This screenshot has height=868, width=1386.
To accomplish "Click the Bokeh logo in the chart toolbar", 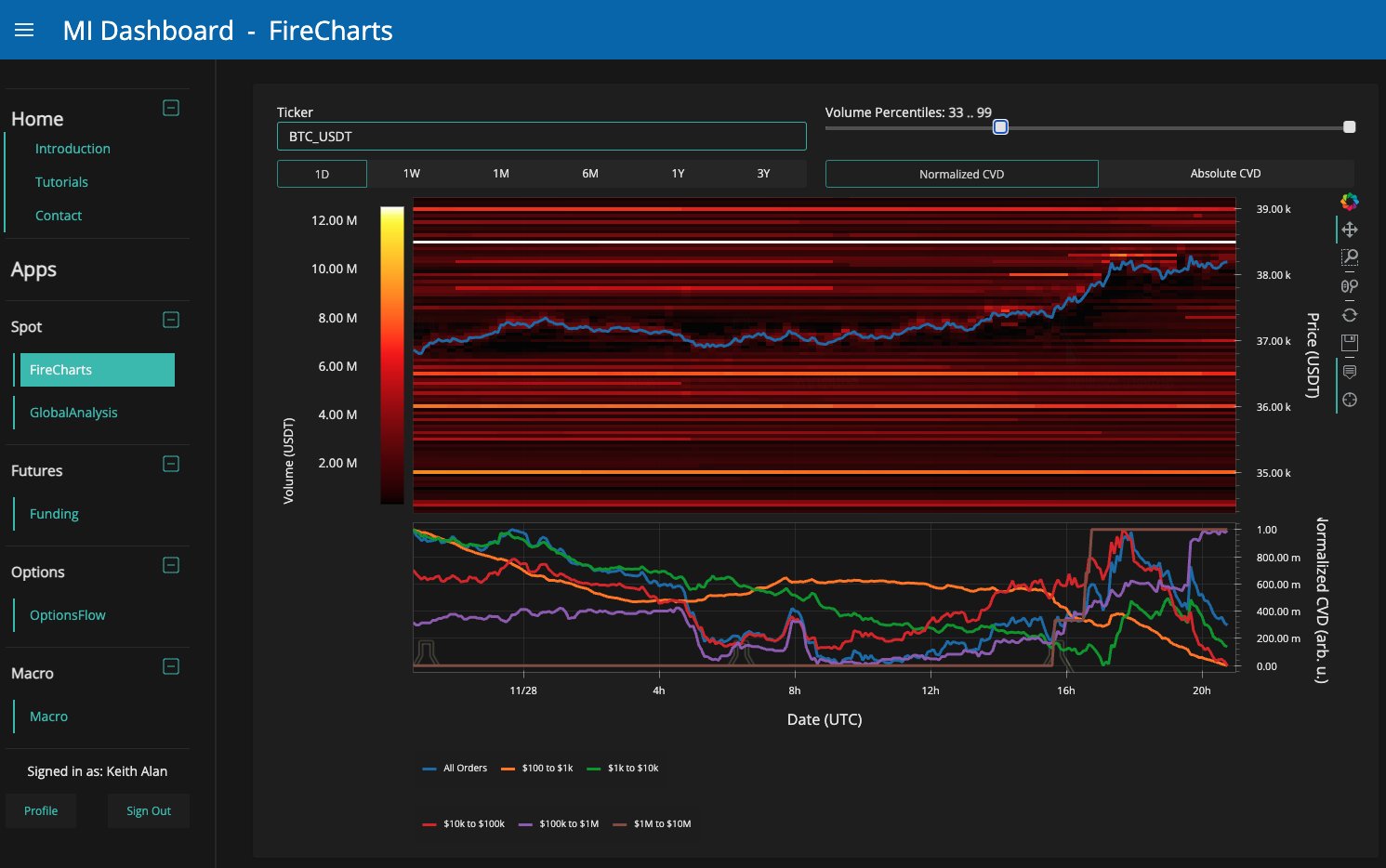I will [x=1350, y=202].
